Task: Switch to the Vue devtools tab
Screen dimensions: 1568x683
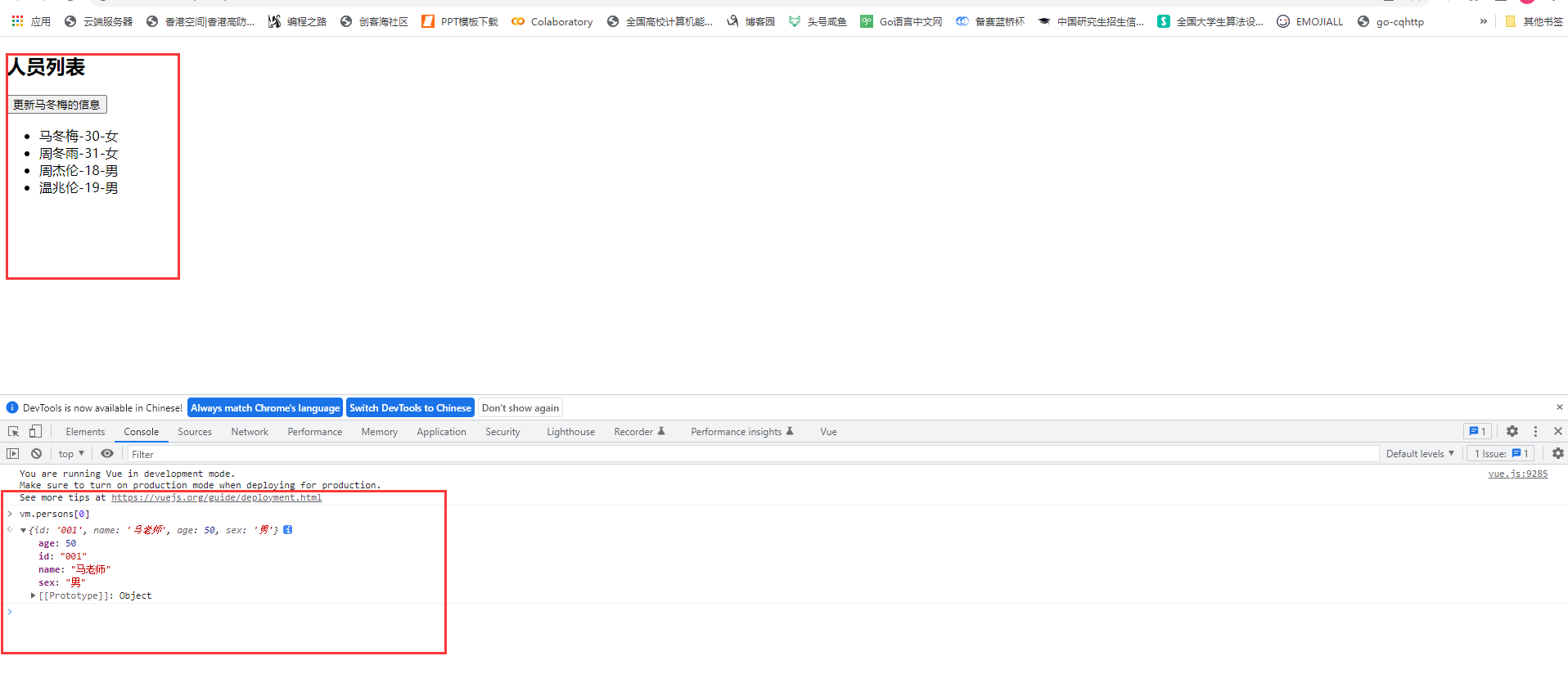Action: tap(828, 431)
